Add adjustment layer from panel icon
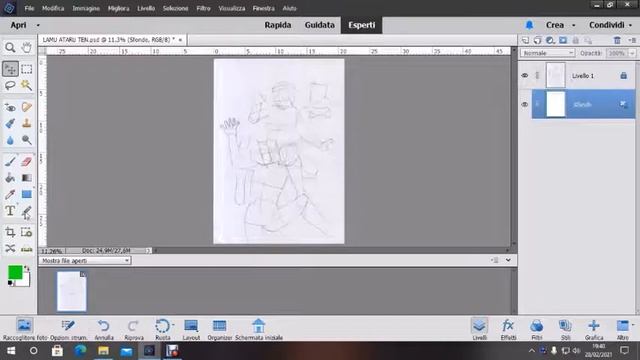Screen dimensions: 640x360 click(x=550, y=40)
